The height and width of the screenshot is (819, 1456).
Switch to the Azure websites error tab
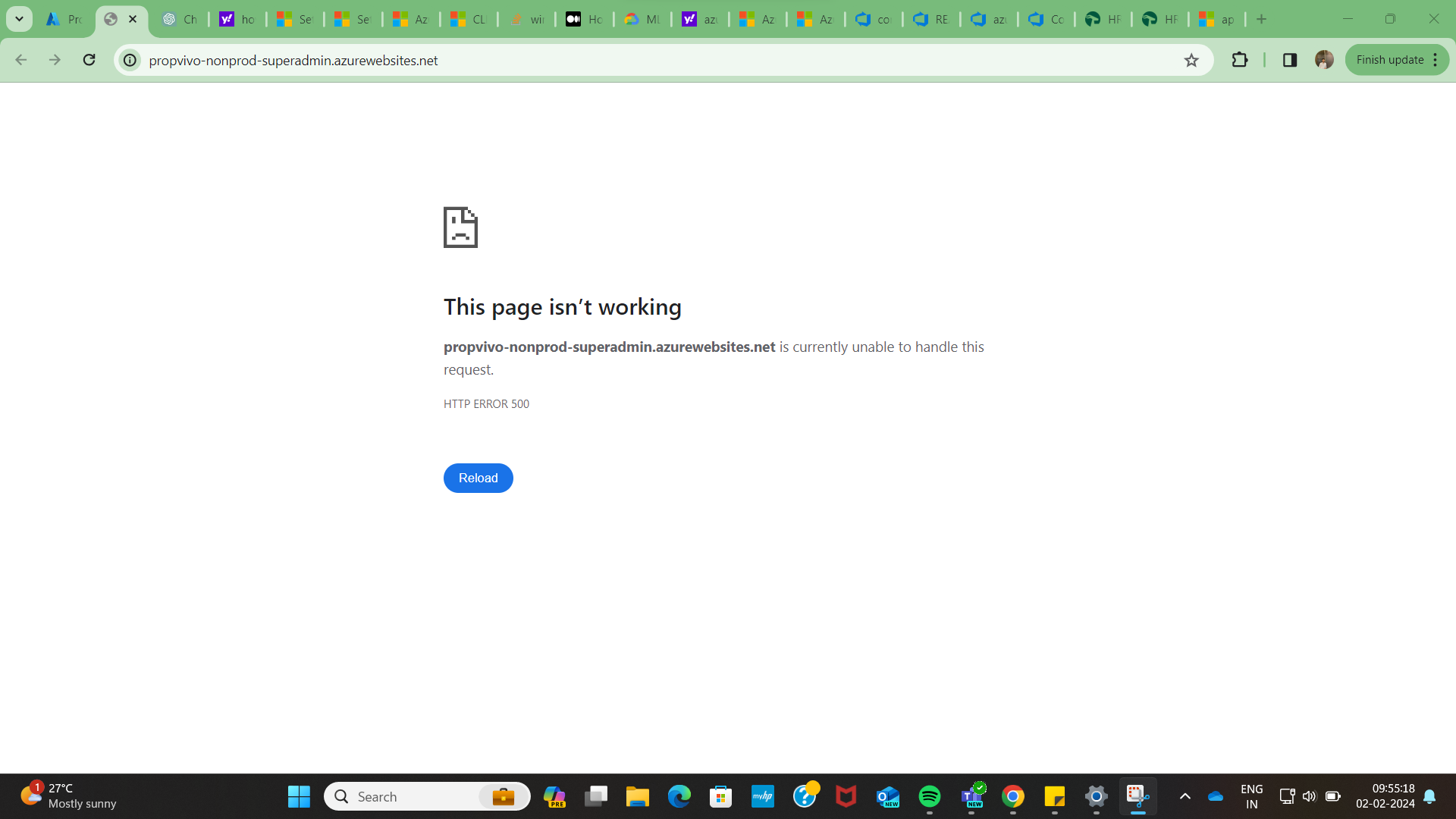pos(112,19)
